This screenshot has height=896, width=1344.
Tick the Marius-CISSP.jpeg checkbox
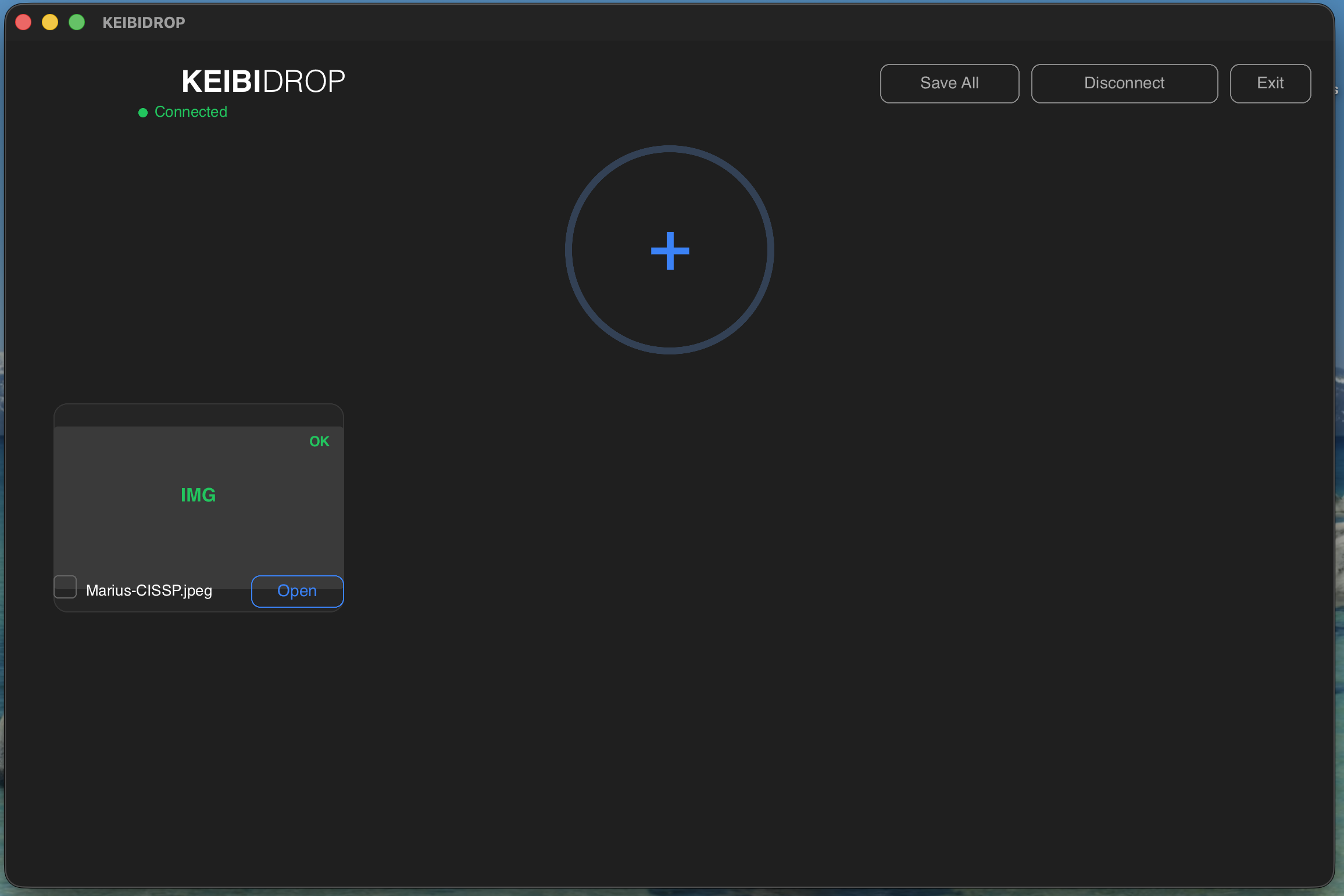tap(65, 587)
